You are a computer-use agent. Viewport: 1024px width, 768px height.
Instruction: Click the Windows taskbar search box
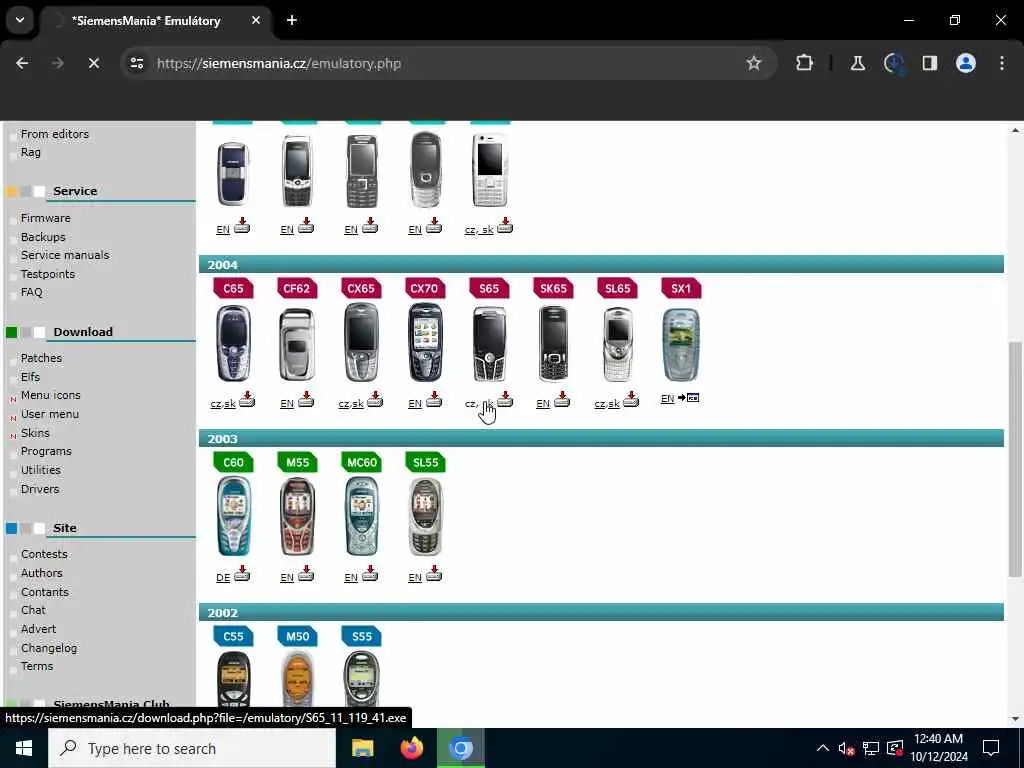pos(192,748)
